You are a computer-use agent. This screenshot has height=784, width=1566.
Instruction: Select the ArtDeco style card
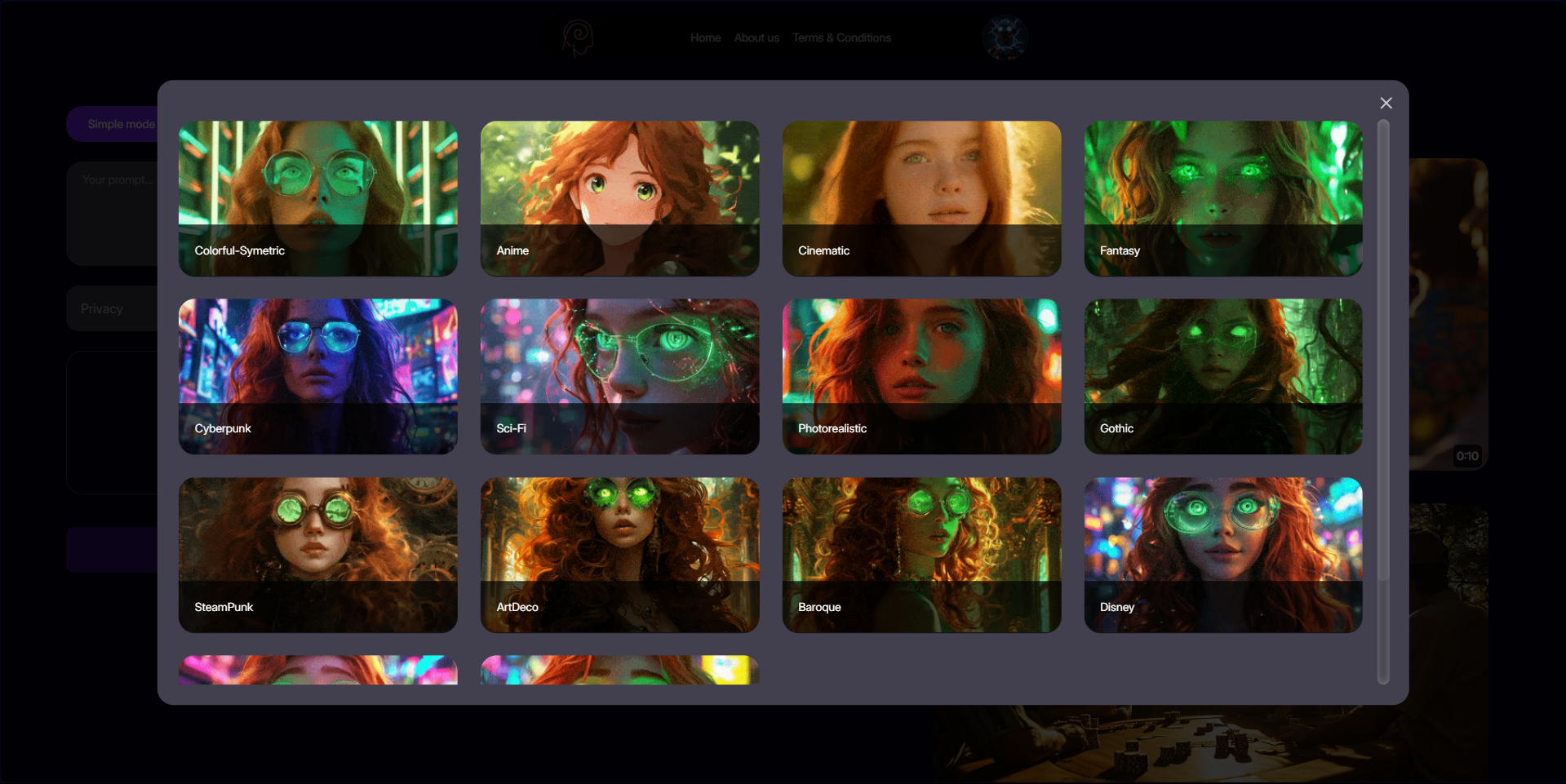point(620,555)
